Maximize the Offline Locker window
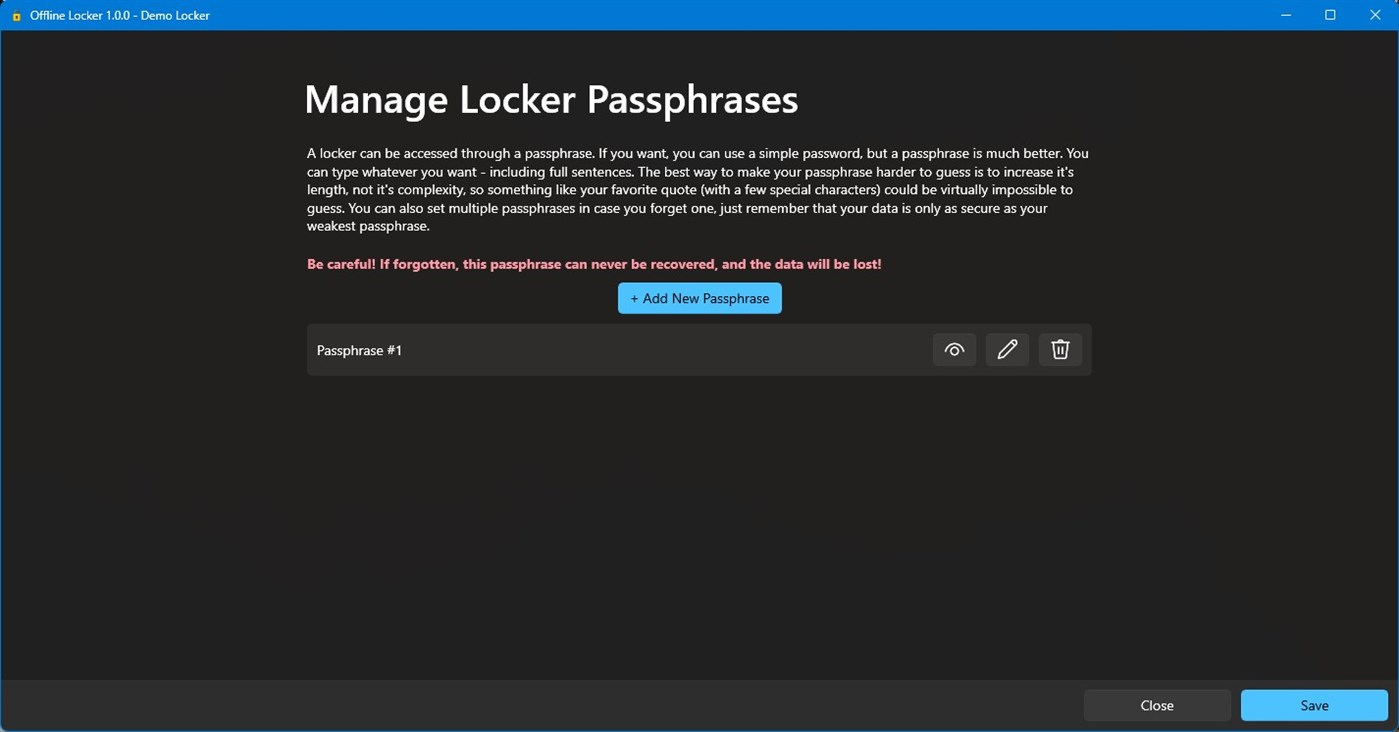Image resolution: width=1399 pixels, height=732 pixels. click(x=1330, y=15)
